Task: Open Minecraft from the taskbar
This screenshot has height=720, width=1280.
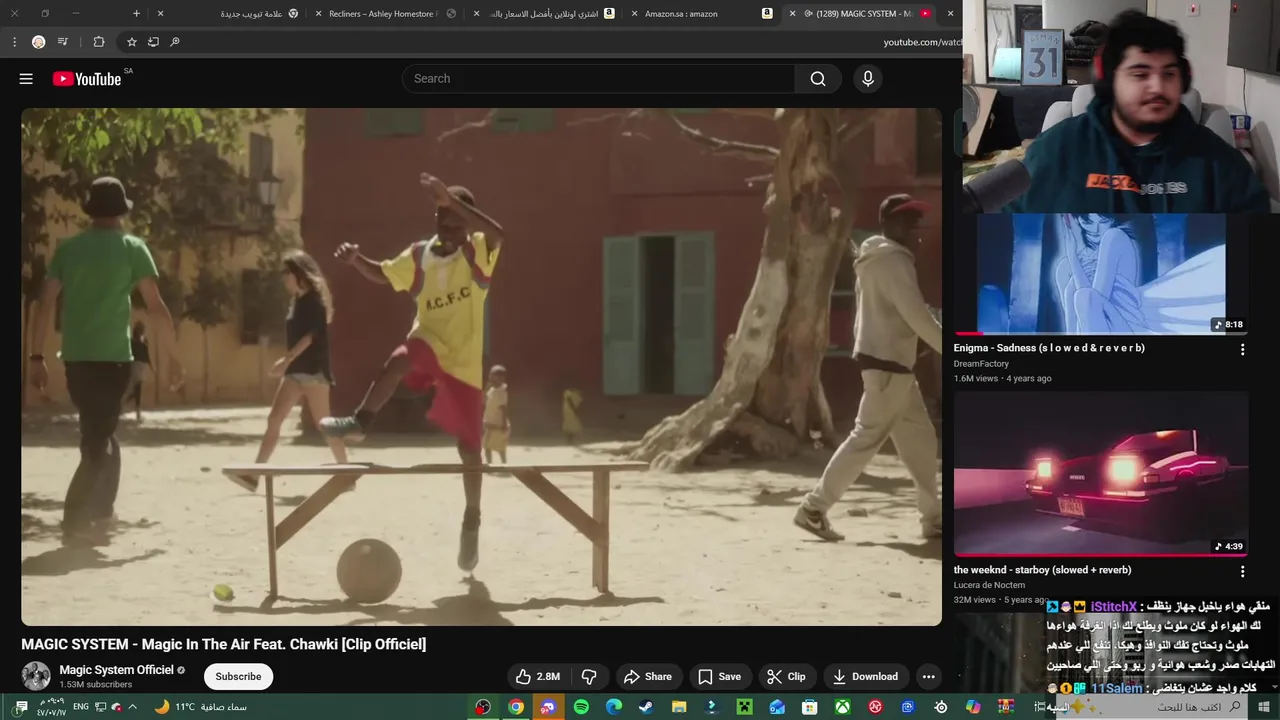Action: tap(744, 707)
